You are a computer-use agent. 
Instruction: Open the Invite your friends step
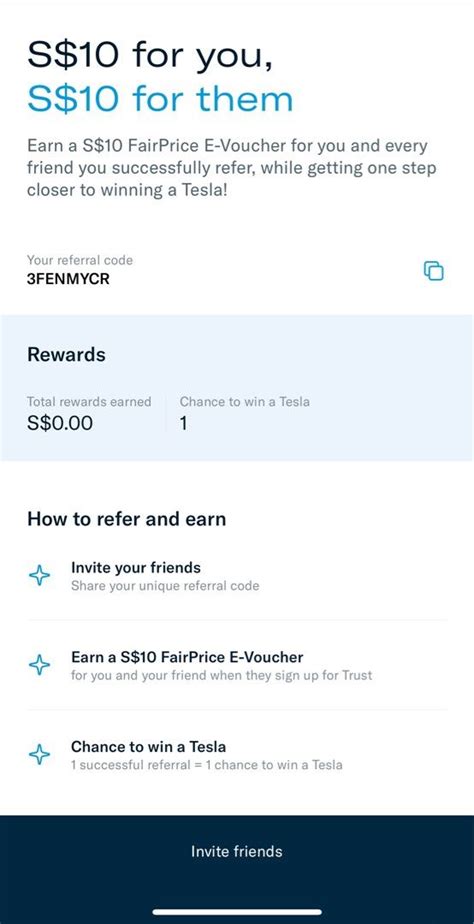(x=237, y=576)
